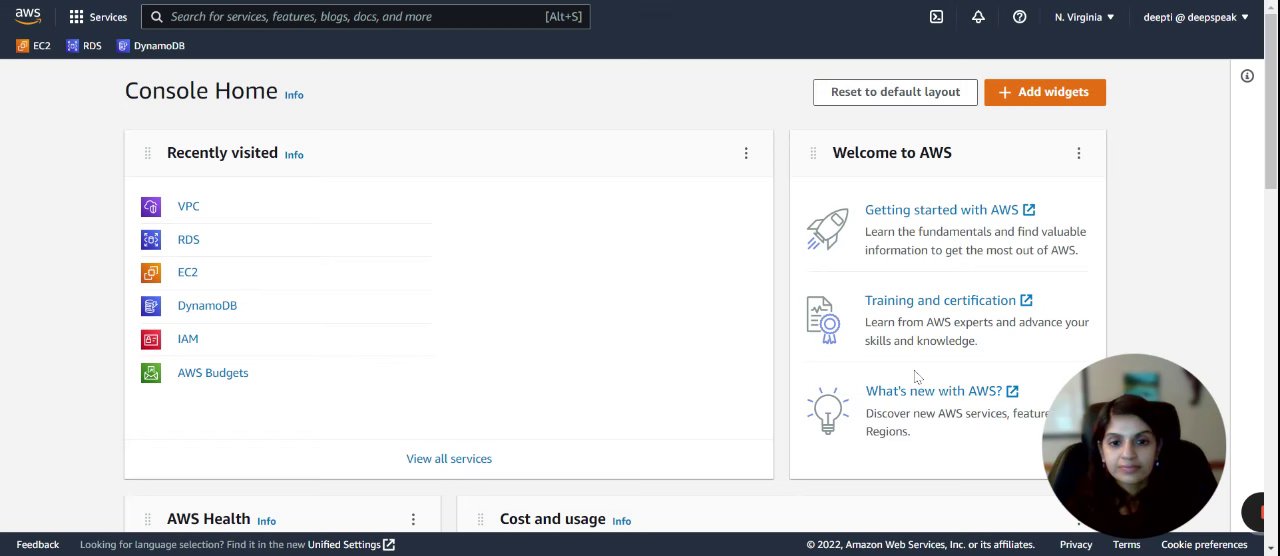Image resolution: width=1280 pixels, height=556 pixels.
Task: Click the RDS icon in Recently visited
Action: pos(151,240)
